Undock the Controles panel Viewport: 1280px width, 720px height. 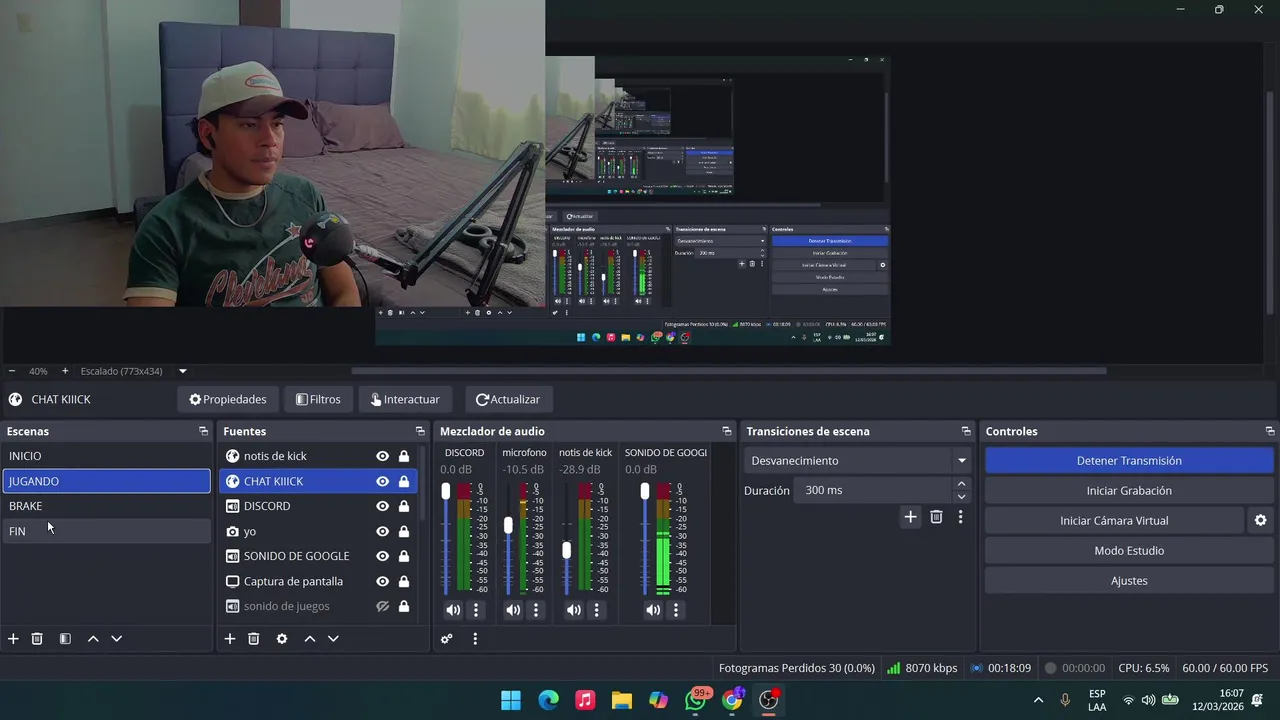(x=1270, y=431)
